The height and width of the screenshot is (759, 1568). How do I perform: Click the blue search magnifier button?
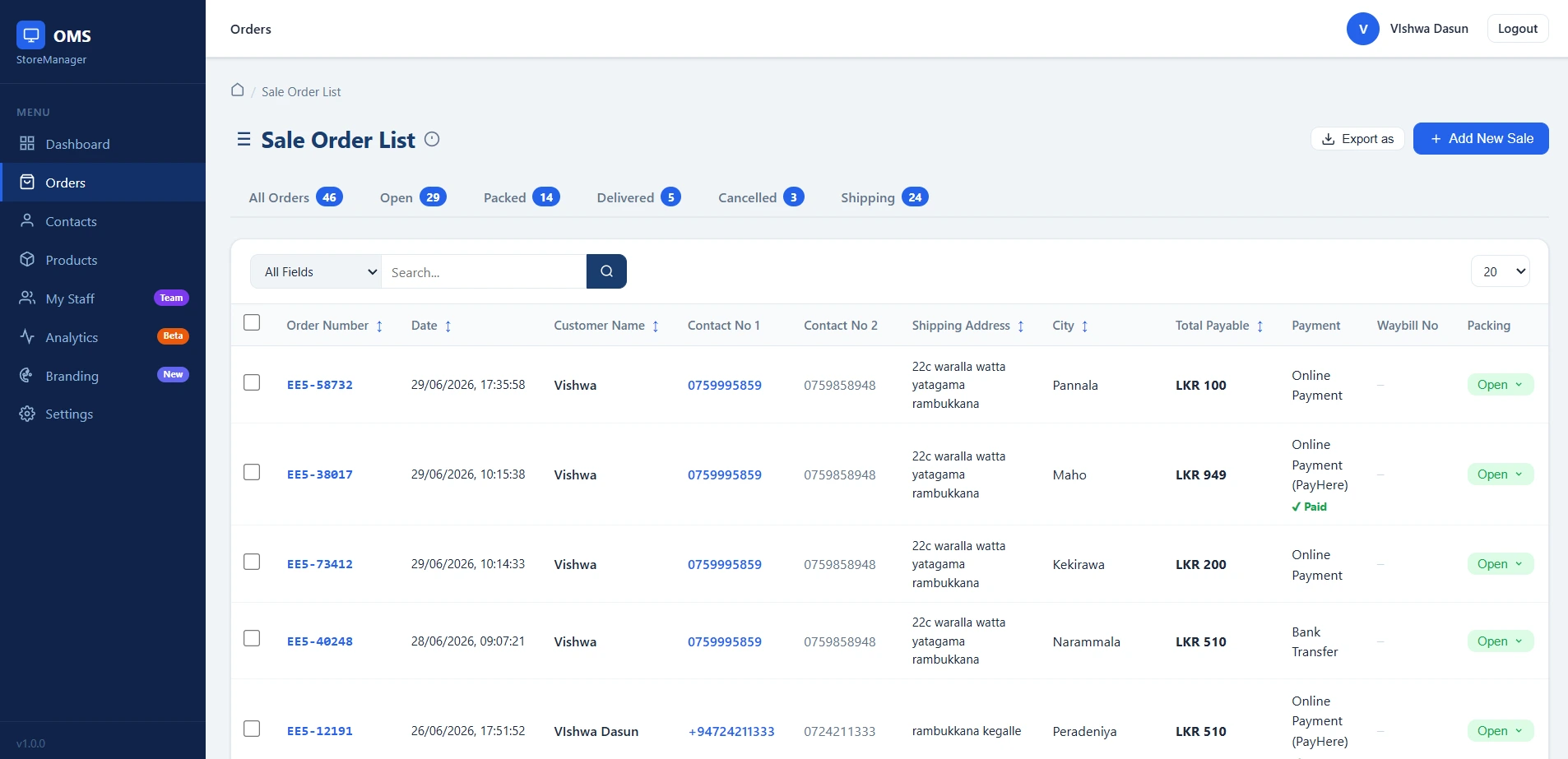click(606, 271)
